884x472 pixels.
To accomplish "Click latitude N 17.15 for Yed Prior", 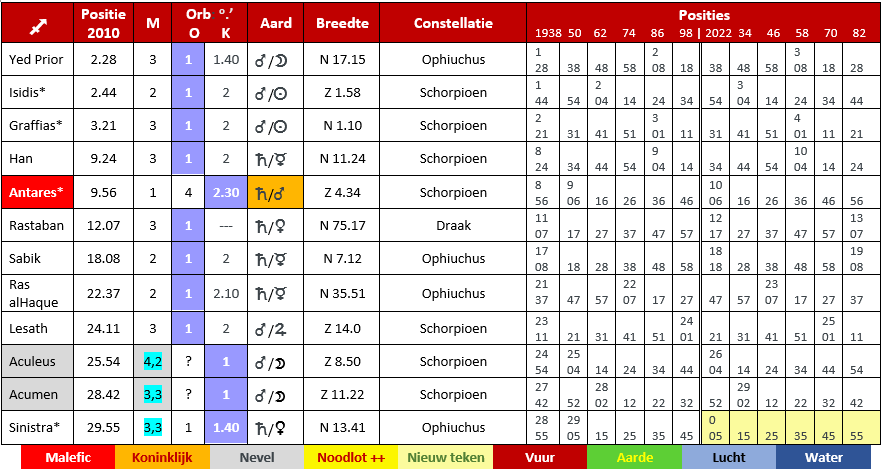I will [342, 60].
